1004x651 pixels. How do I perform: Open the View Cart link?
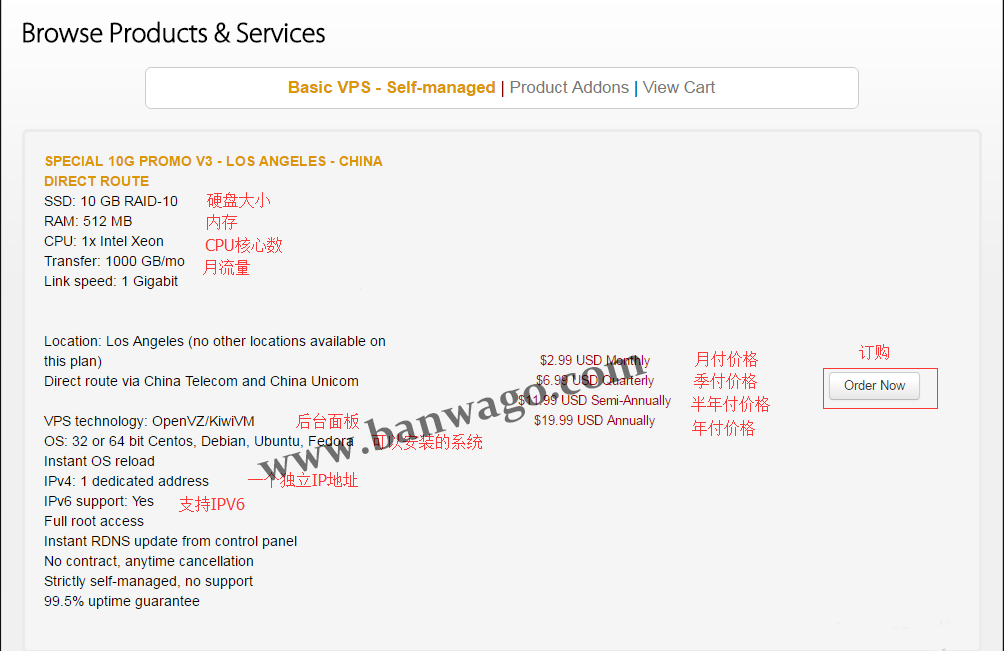(679, 88)
